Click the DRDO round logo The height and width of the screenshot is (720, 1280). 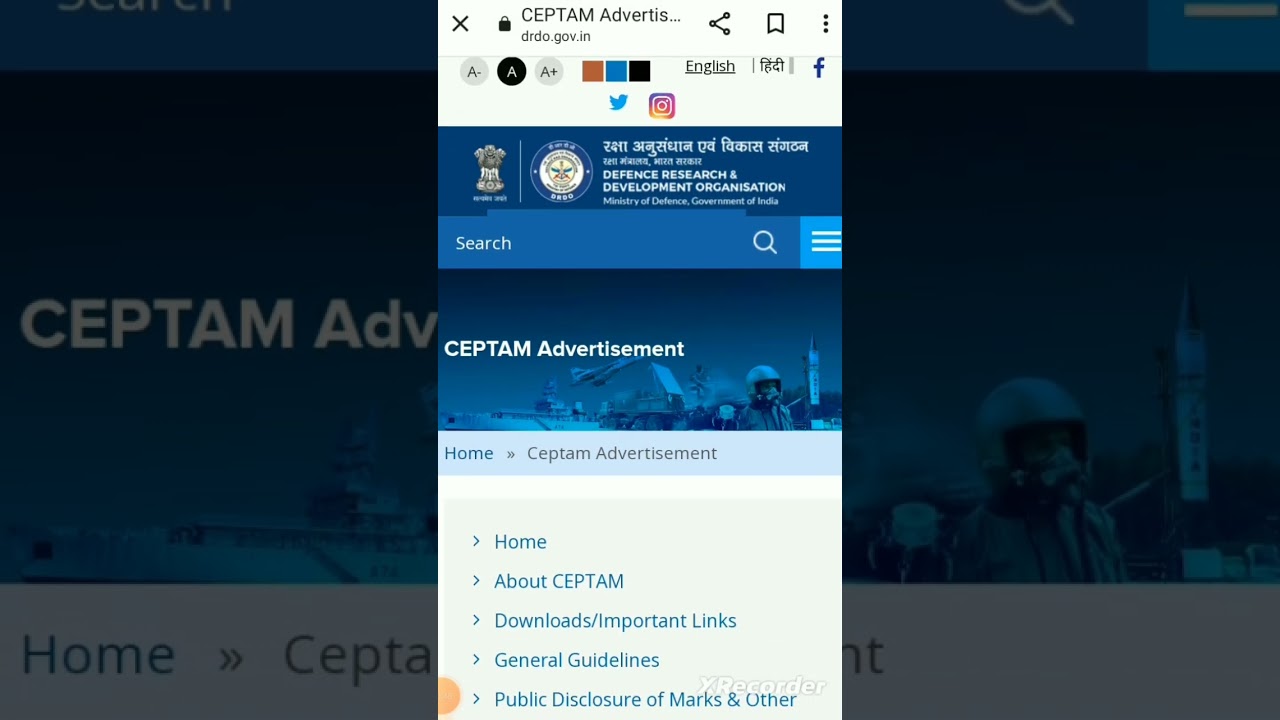561,172
